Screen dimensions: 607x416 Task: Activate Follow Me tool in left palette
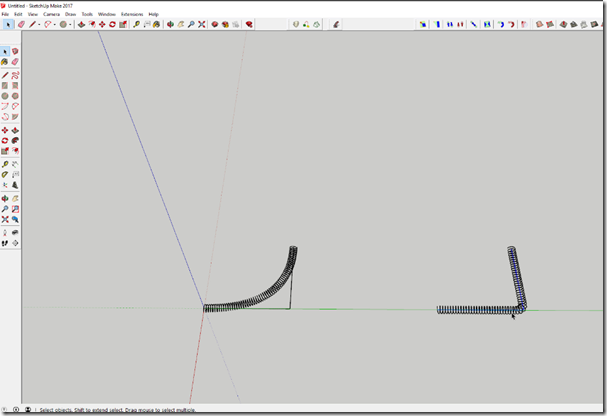point(15,140)
